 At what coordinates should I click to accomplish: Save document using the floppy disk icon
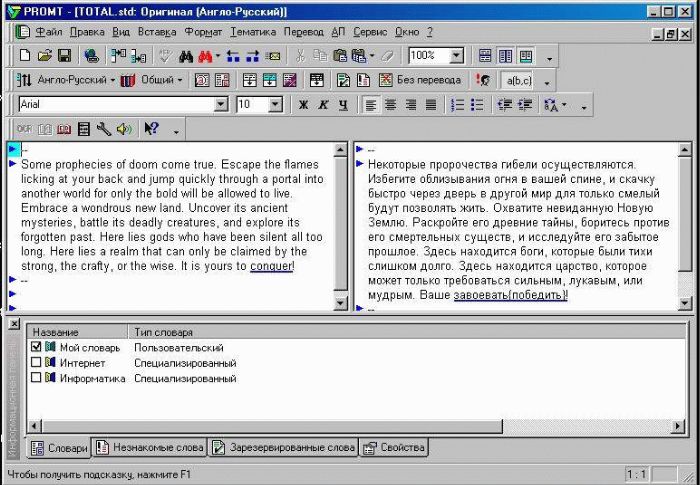64,56
